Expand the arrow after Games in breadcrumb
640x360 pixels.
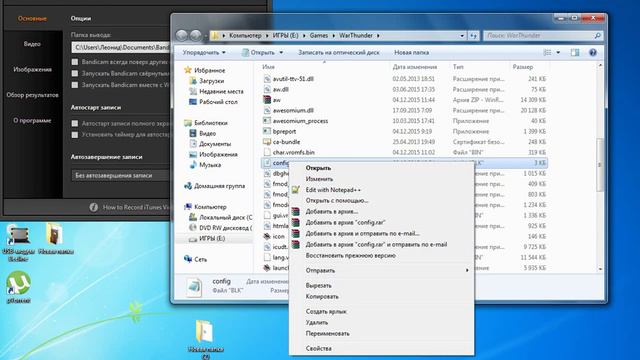[333, 36]
